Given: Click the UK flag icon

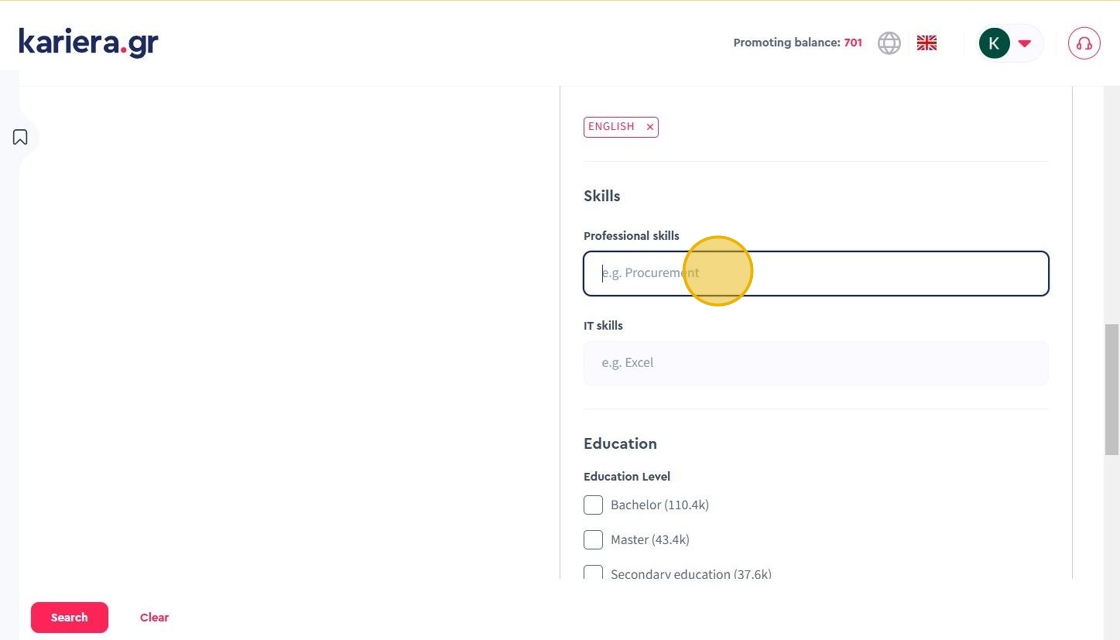Looking at the screenshot, I should coord(927,43).
